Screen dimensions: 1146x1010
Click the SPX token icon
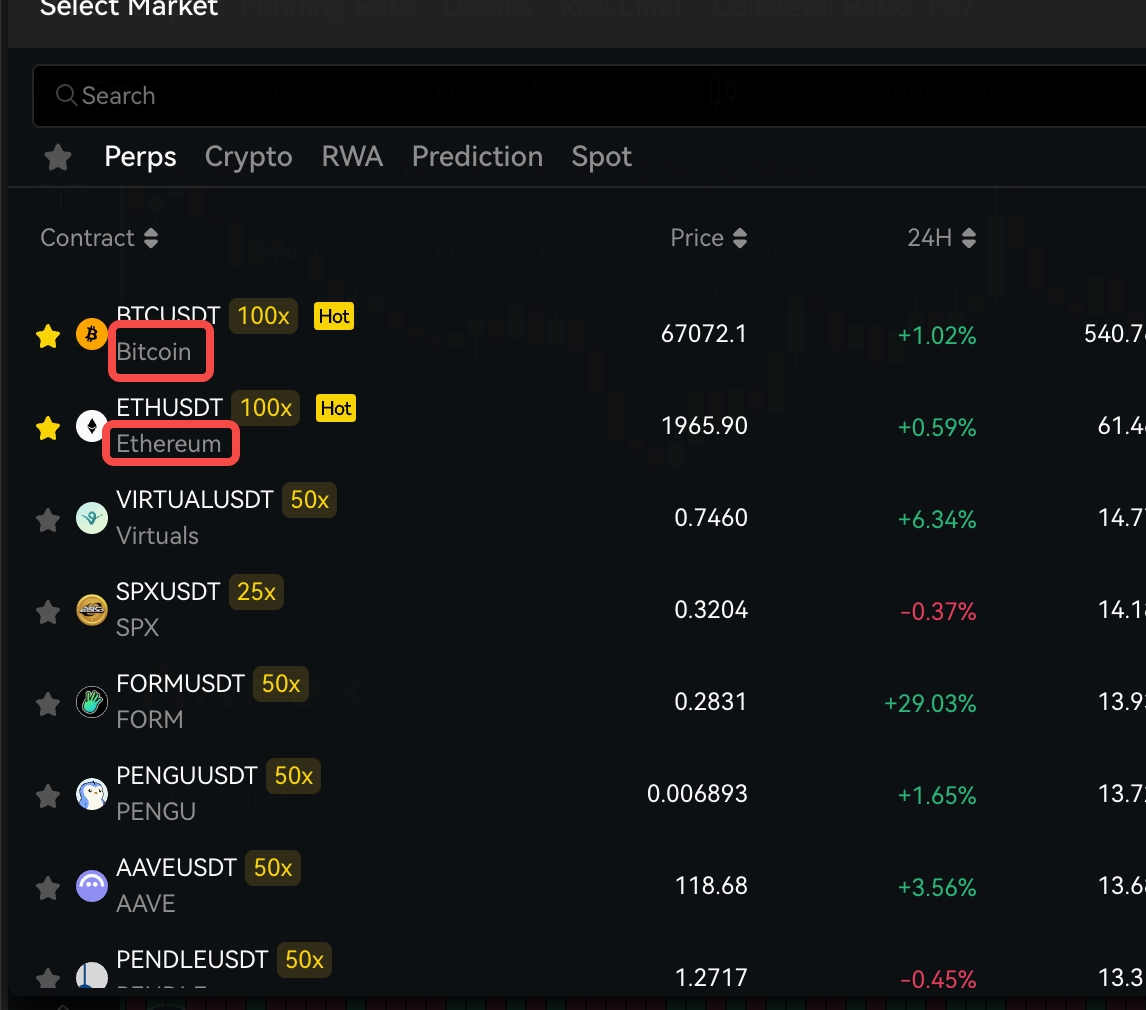[92, 610]
